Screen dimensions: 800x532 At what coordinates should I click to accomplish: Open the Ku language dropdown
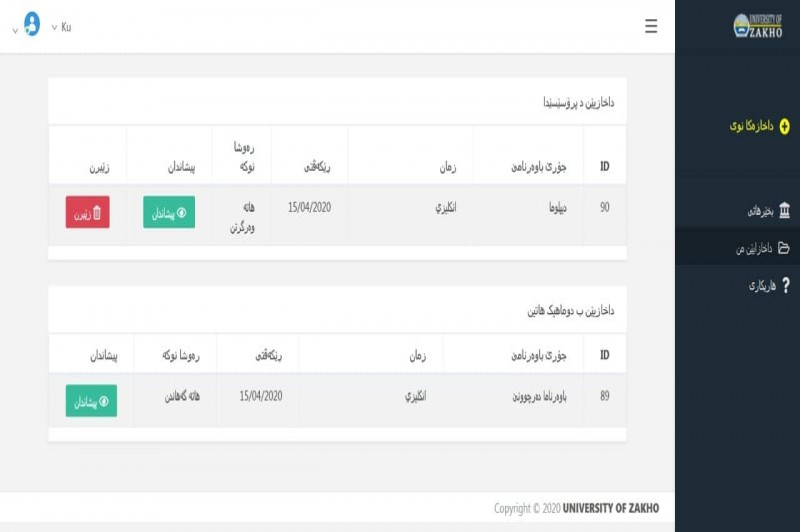(x=61, y=27)
